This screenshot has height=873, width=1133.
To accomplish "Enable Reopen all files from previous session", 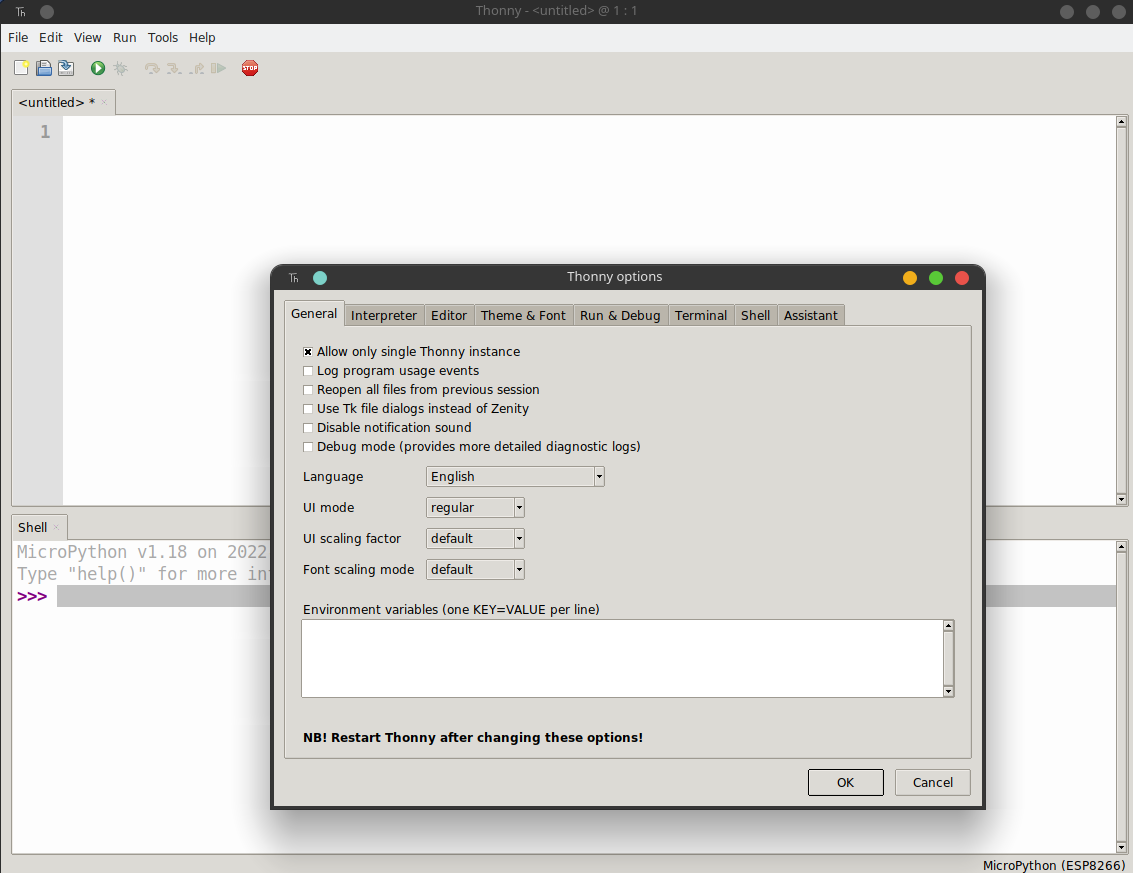I will point(308,390).
